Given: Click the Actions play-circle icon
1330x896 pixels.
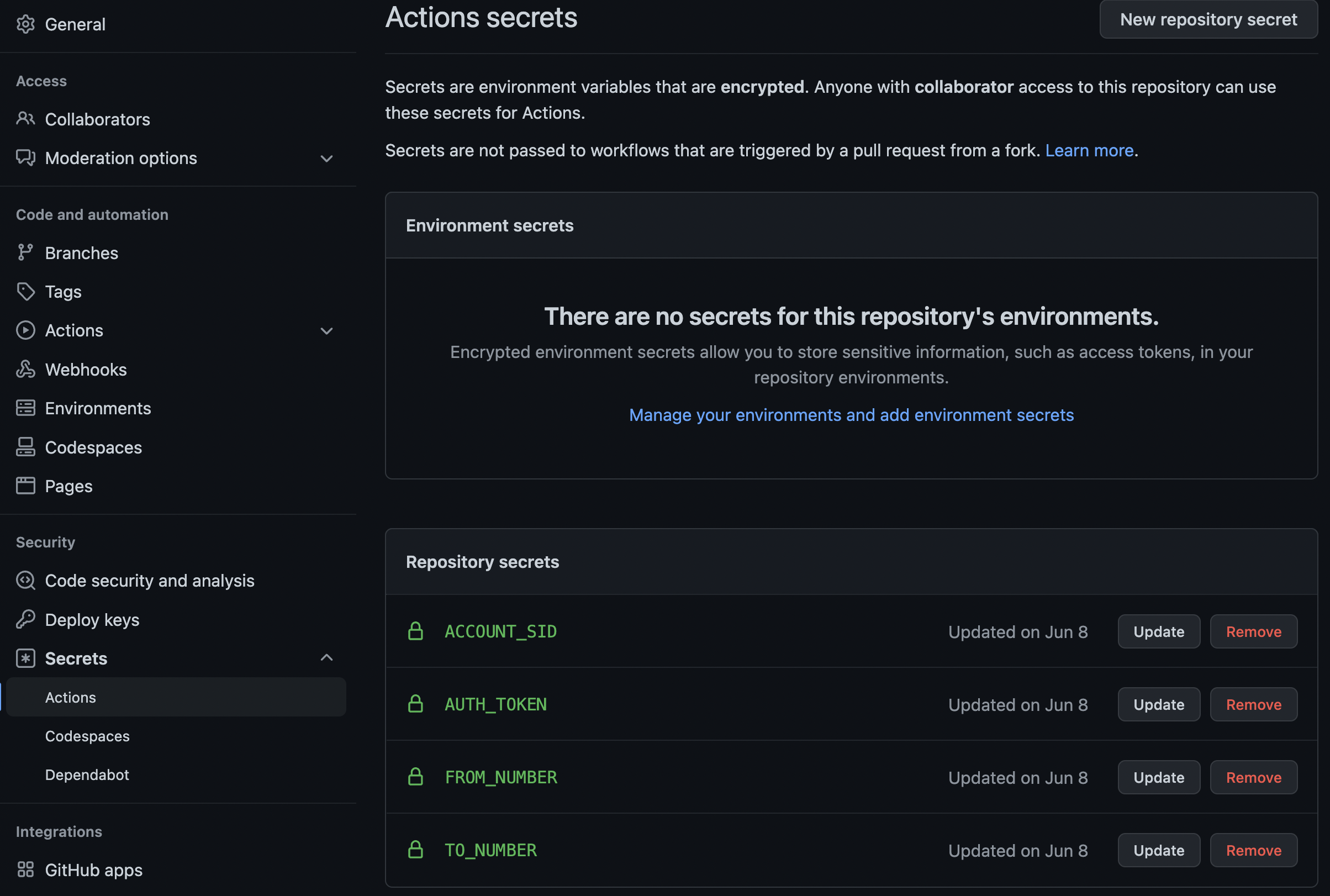Looking at the screenshot, I should pos(25,330).
